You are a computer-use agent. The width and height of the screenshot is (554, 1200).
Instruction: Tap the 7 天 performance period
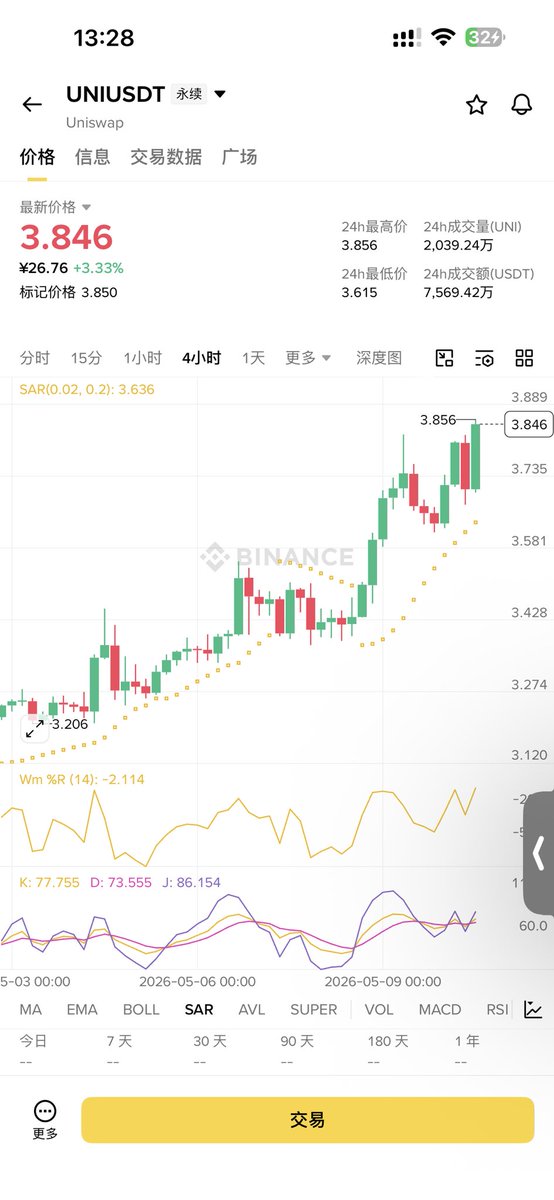[x=119, y=1041]
